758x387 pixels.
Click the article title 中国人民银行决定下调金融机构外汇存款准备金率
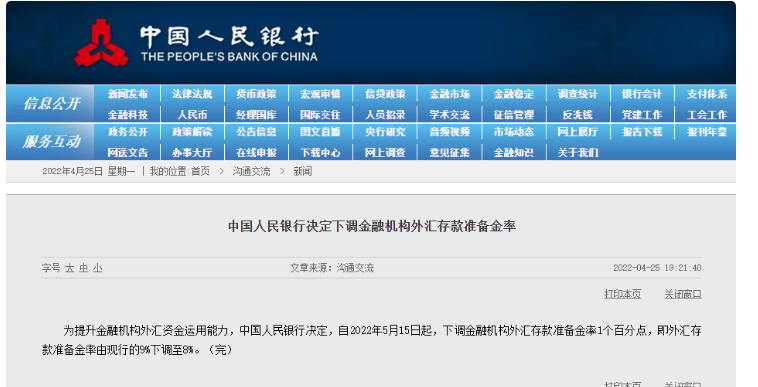click(372, 226)
